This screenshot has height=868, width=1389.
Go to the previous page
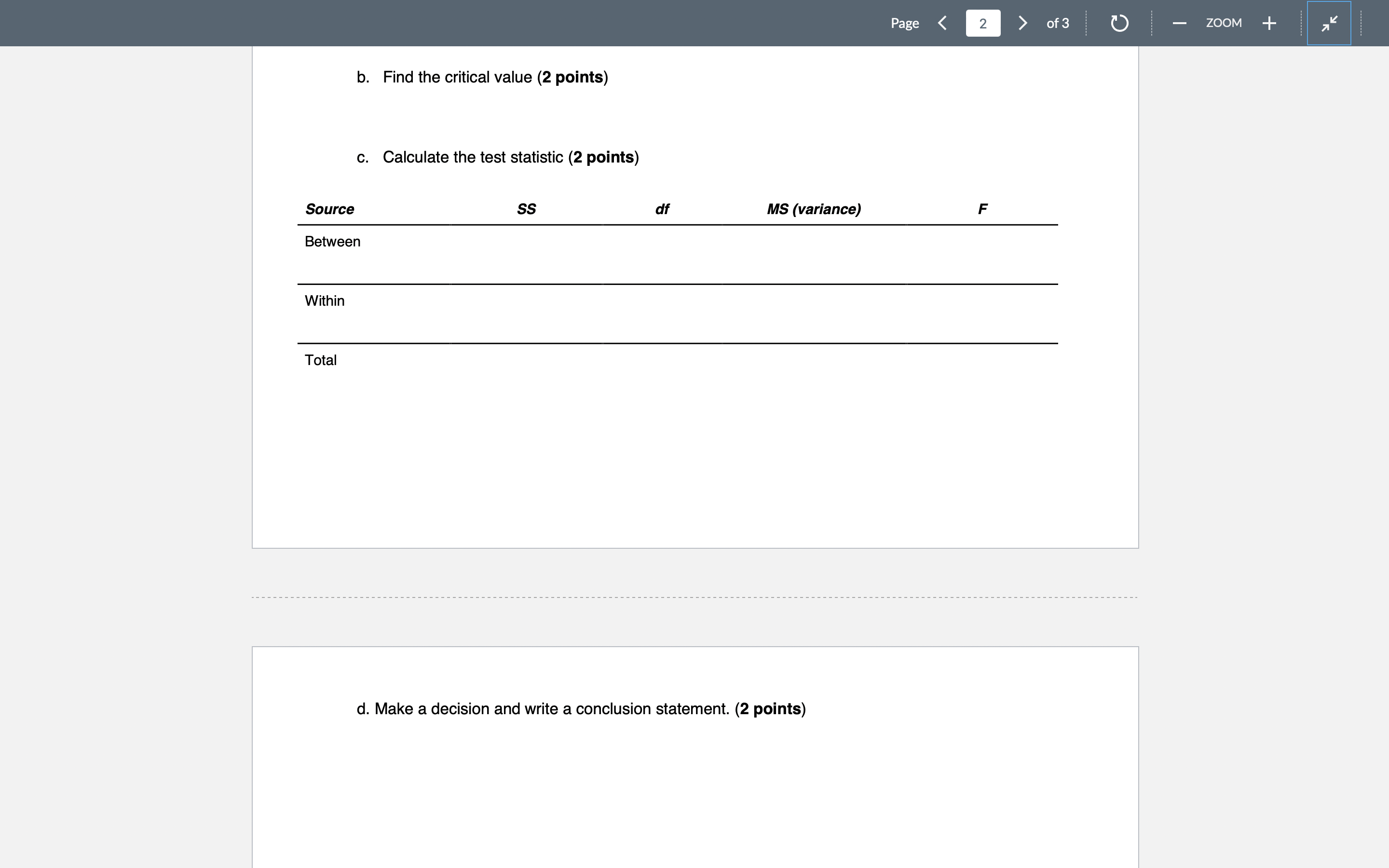tap(942, 23)
